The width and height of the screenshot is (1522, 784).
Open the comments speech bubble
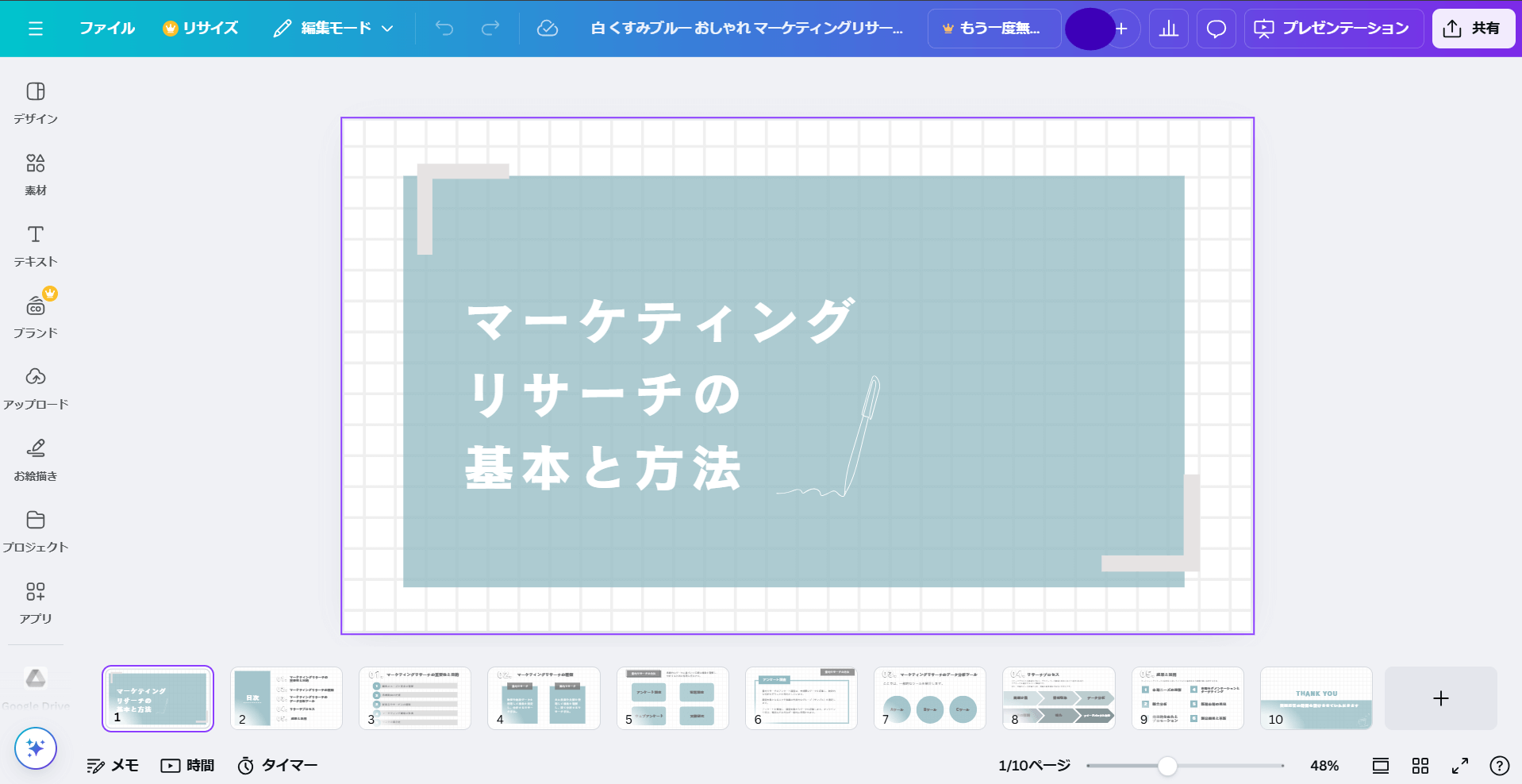(x=1216, y=29)
